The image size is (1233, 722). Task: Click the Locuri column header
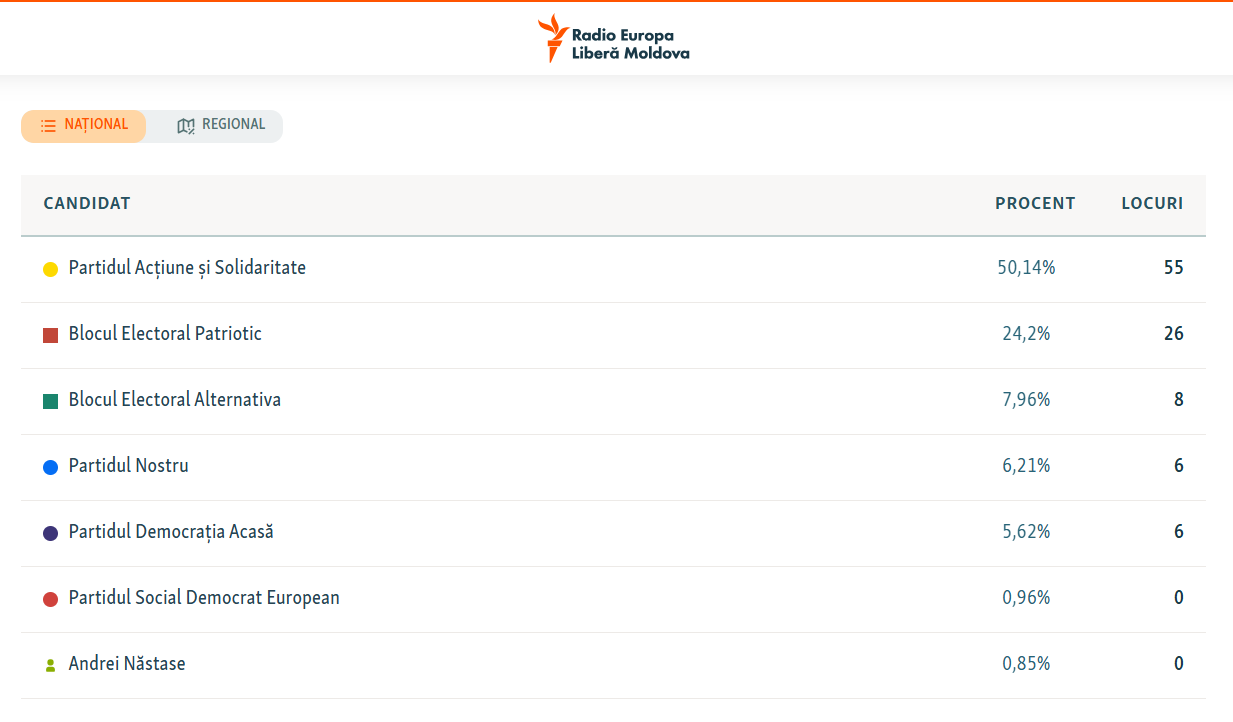[1152, 203]
